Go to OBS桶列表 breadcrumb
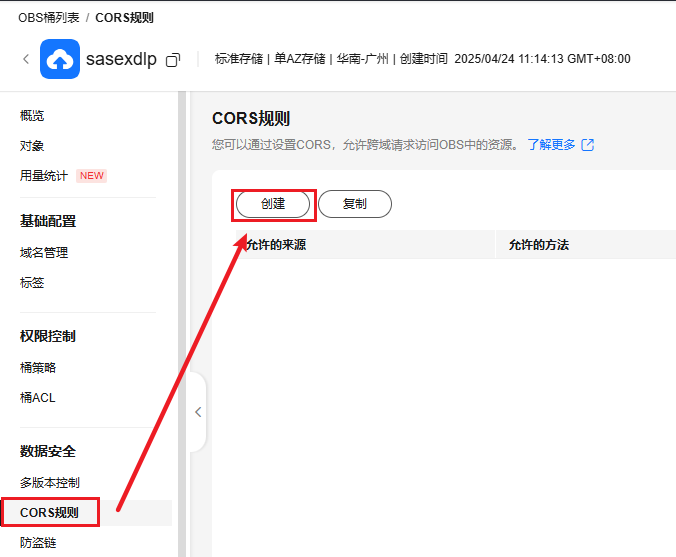 48,18
